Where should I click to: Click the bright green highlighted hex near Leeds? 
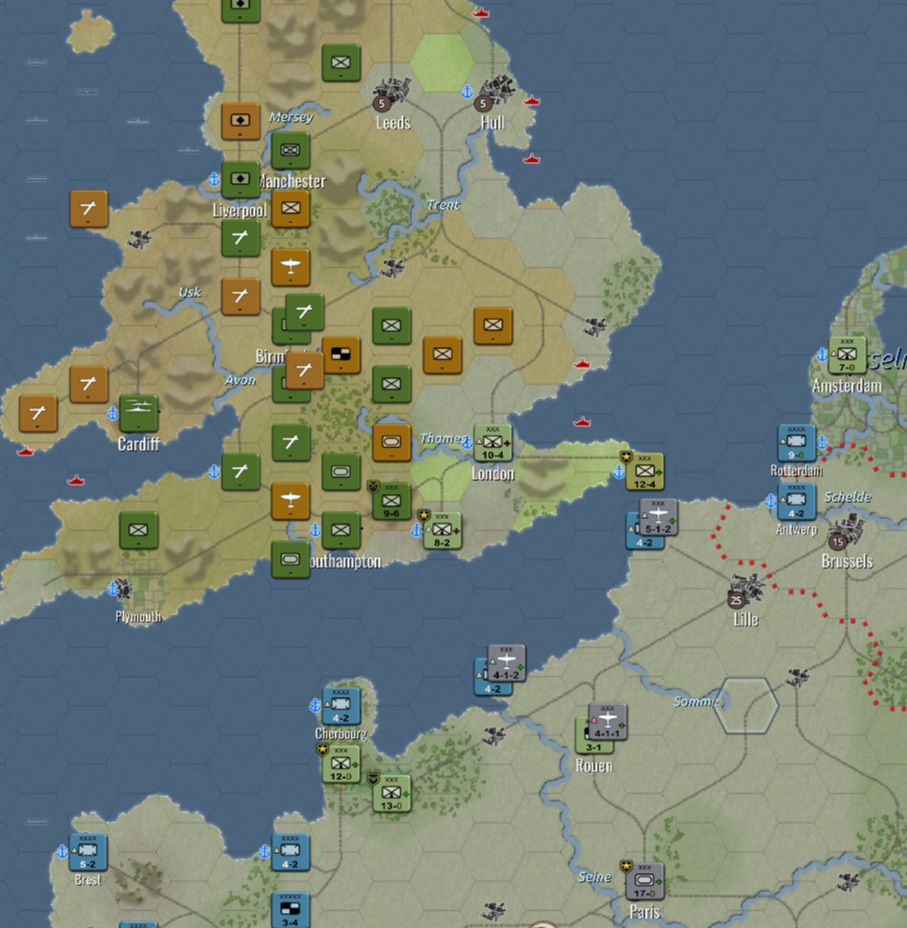pyautogui.click(x=442, y=63)
